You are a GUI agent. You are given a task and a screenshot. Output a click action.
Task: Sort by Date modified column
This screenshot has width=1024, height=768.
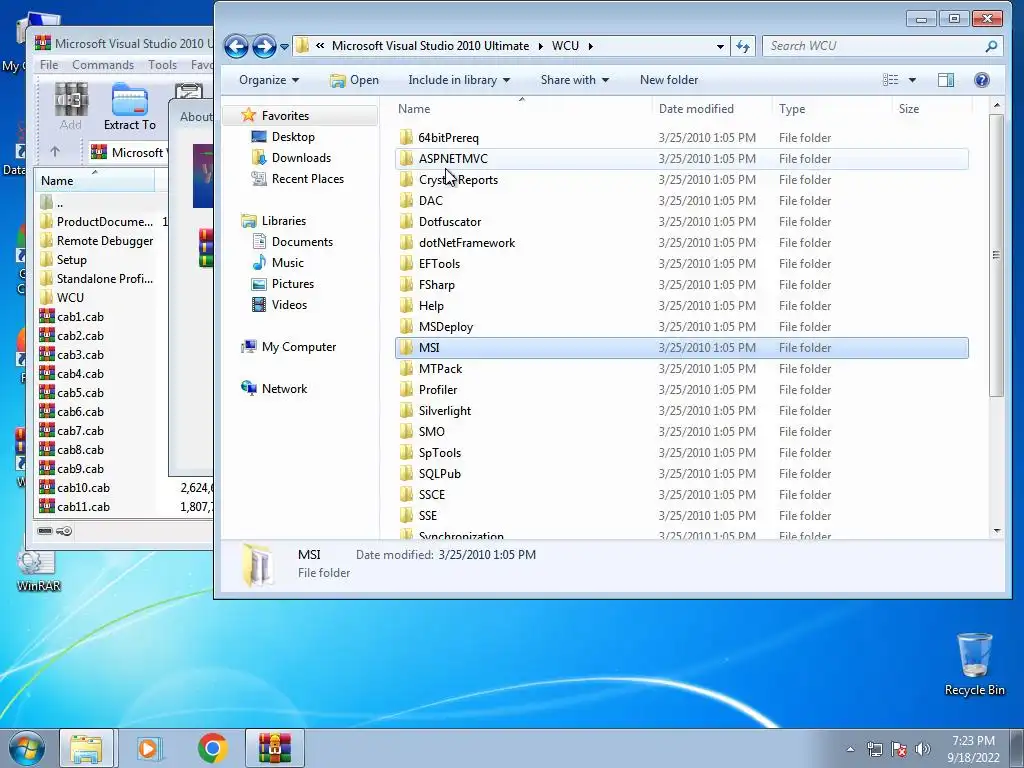pyautogui.click(x=712, y=109)
